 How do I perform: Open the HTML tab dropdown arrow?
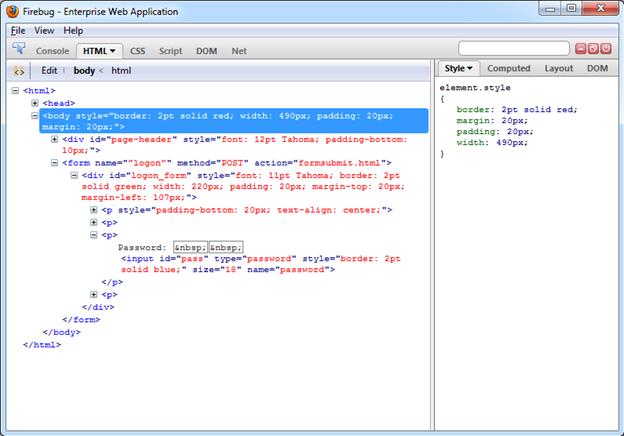[113, 50]
